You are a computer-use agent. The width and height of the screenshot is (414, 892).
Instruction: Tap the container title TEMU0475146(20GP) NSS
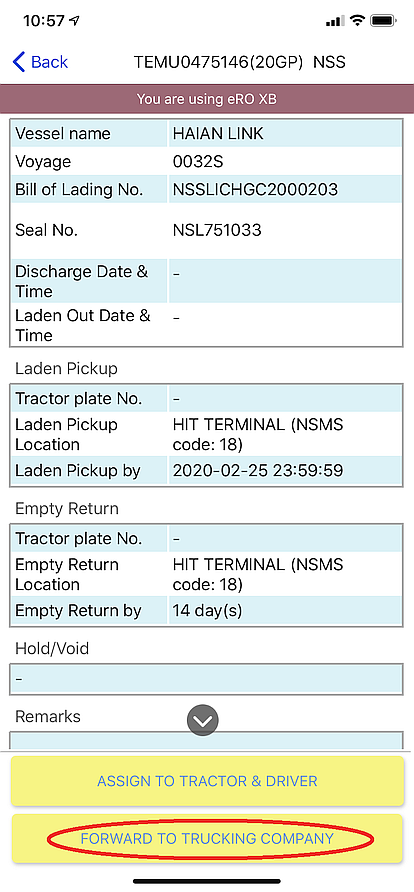pos(239,61)
